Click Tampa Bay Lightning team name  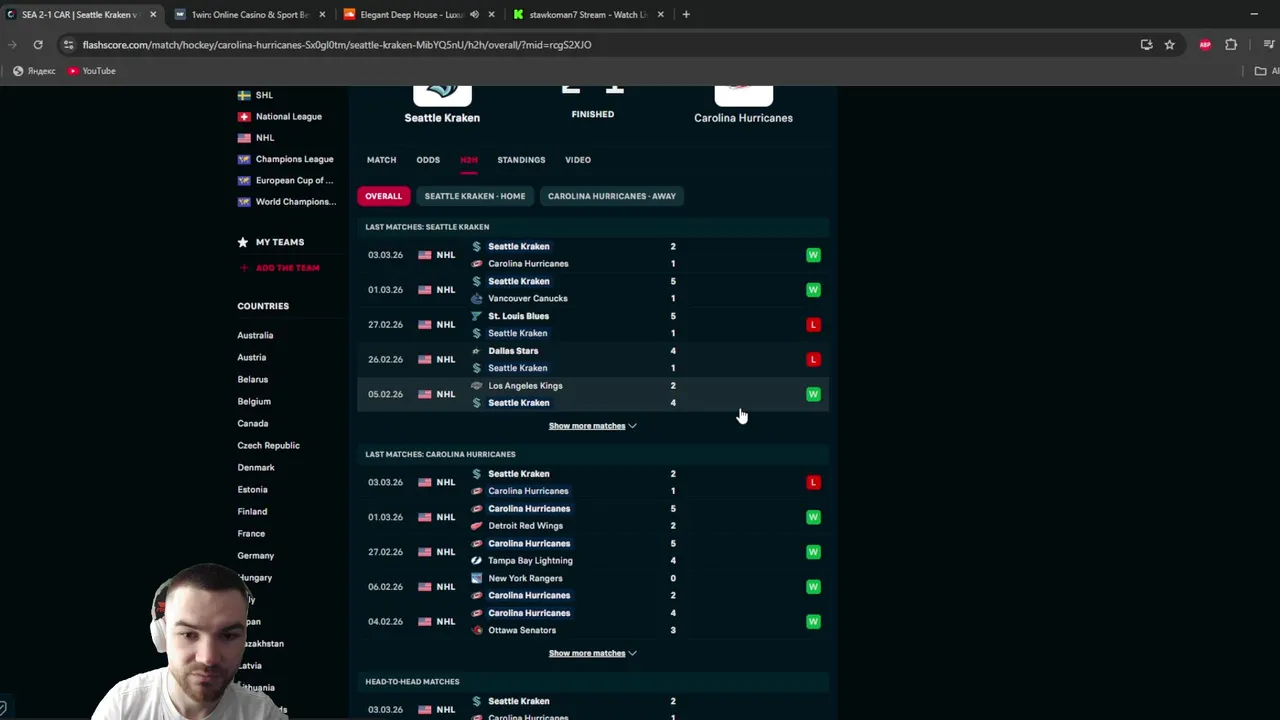(x=530, y=561)
